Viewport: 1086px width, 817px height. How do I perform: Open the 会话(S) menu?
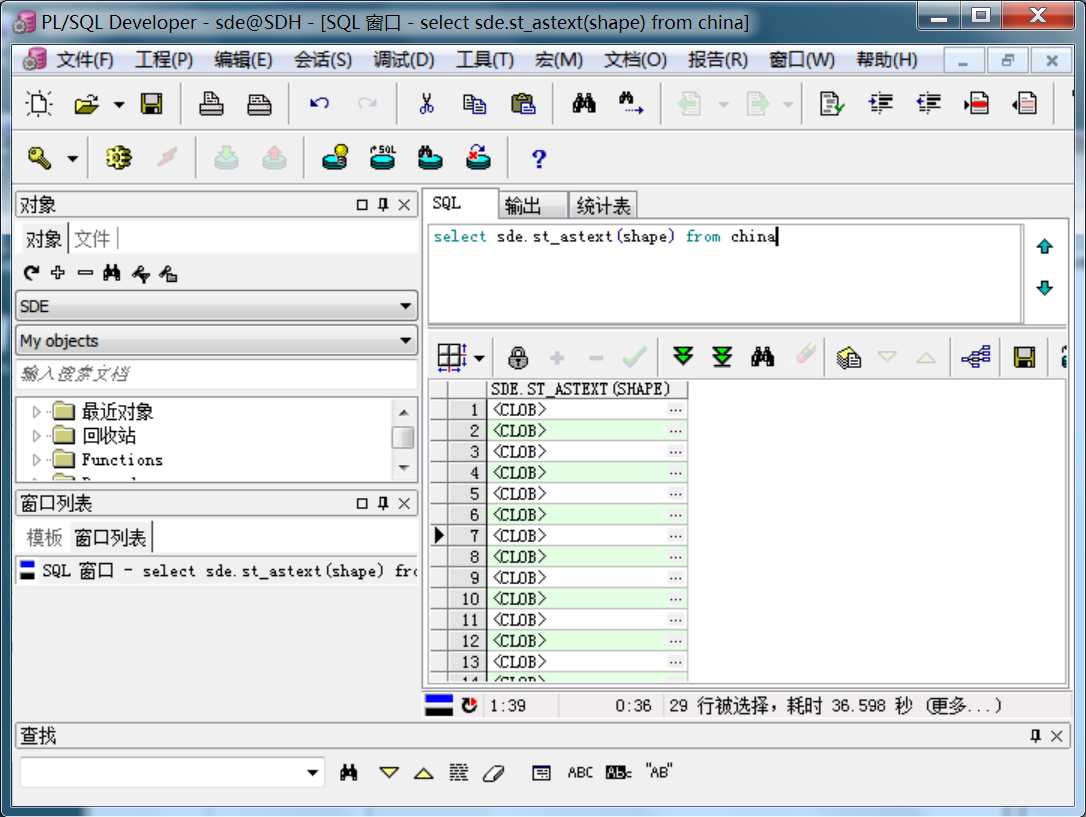(323, 60)
